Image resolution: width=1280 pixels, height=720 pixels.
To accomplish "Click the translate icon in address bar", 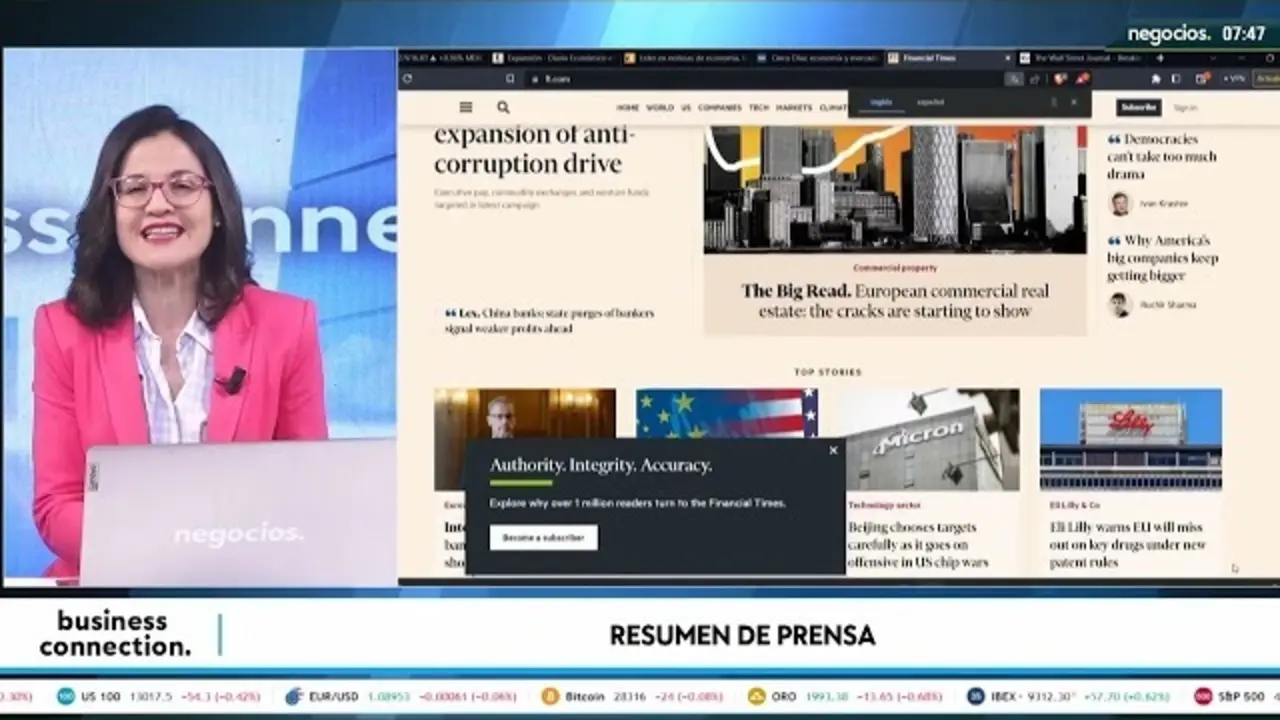I will point(1014,79).
